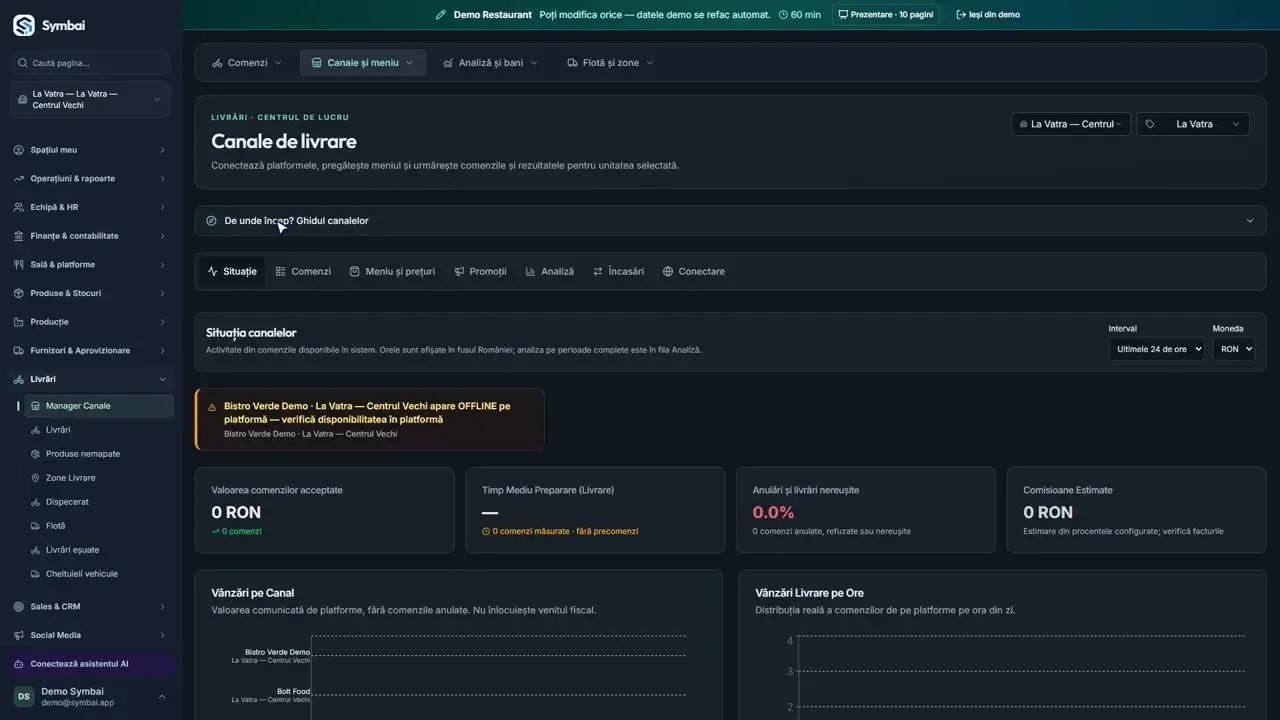Switch to the Meniu și prețuri tab
This screenshot has height=720, width=1280.
pos(392,271)
